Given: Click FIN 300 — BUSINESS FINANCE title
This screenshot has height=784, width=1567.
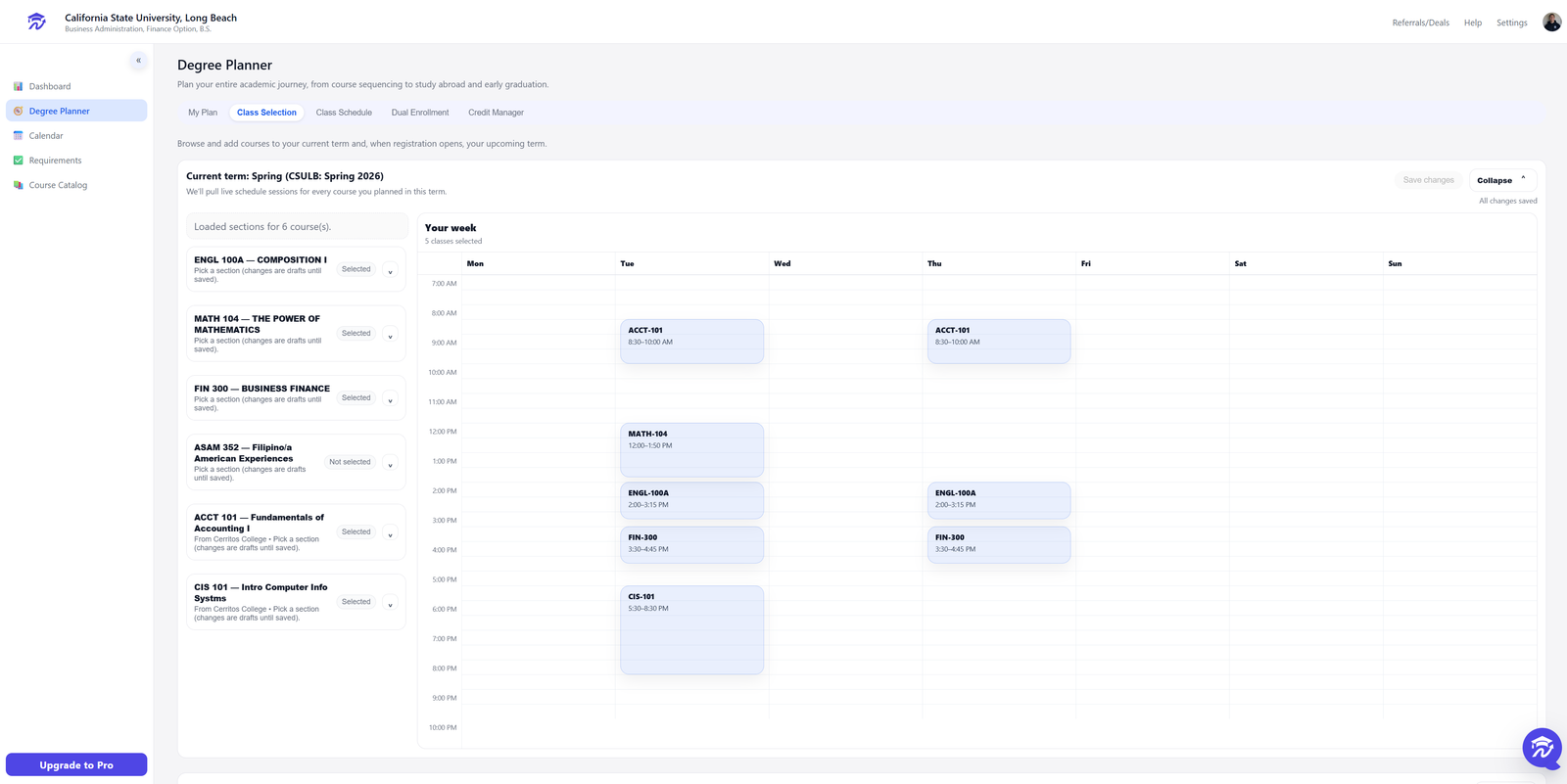Looking at the screenshot, I should (261, 389).
